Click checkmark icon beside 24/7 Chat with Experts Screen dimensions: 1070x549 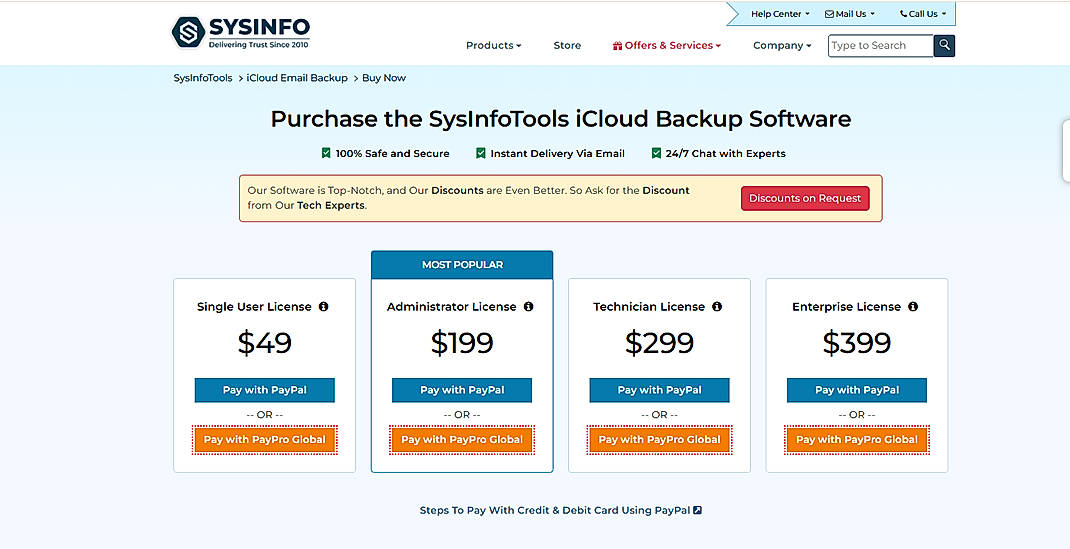click(656, 153)
